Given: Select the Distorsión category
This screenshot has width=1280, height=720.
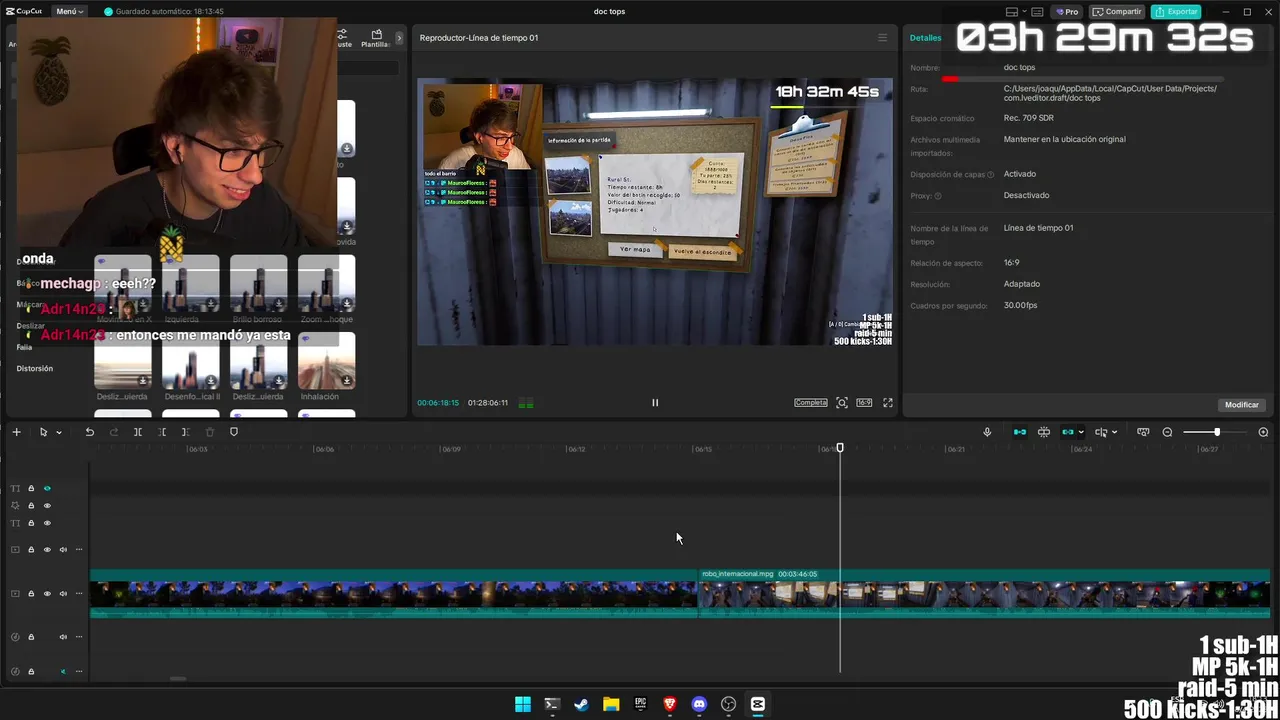Looking at the screenshot, I should pos(35,368).
